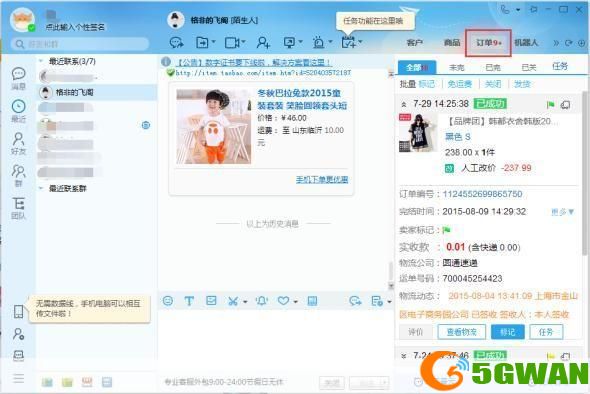Open dropdown arrow next to video call icon

[243, 41]
